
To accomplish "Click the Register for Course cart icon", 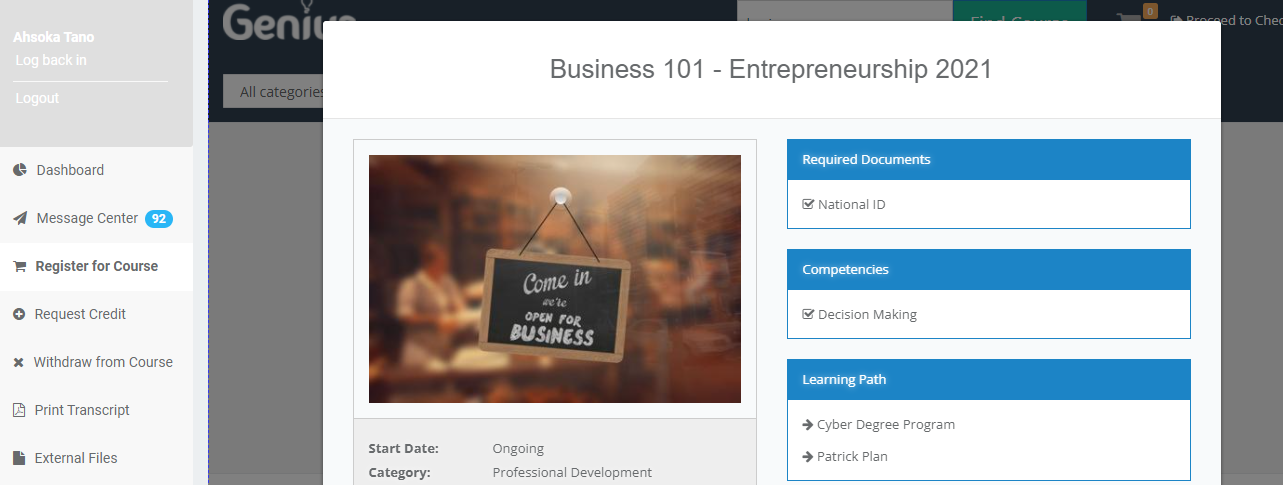I will pyautogui.click(x=19, y=266).
